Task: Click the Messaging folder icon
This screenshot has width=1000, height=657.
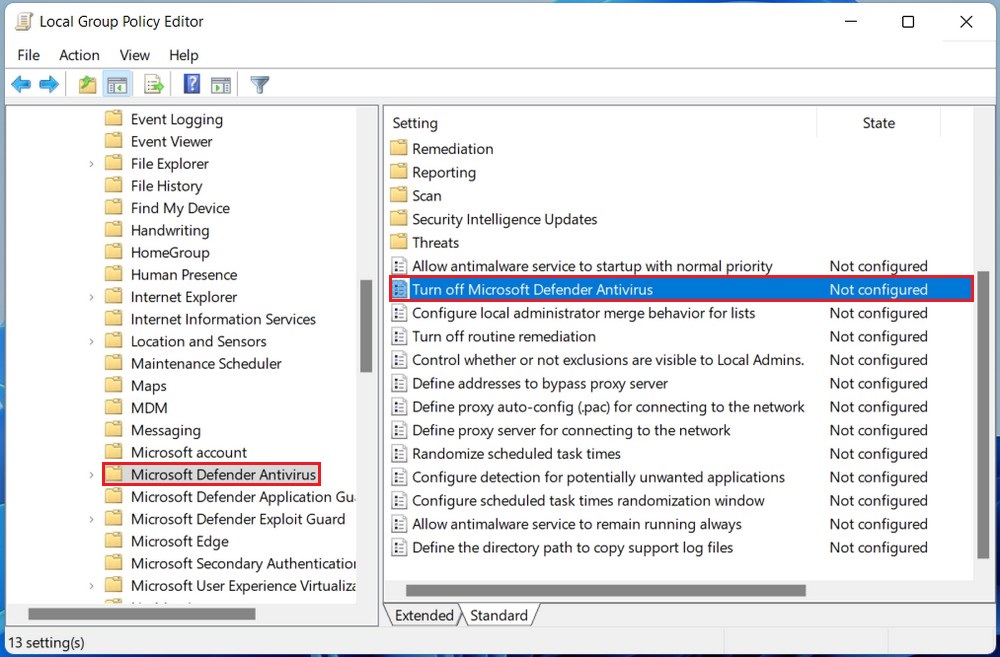Action: 114,430
